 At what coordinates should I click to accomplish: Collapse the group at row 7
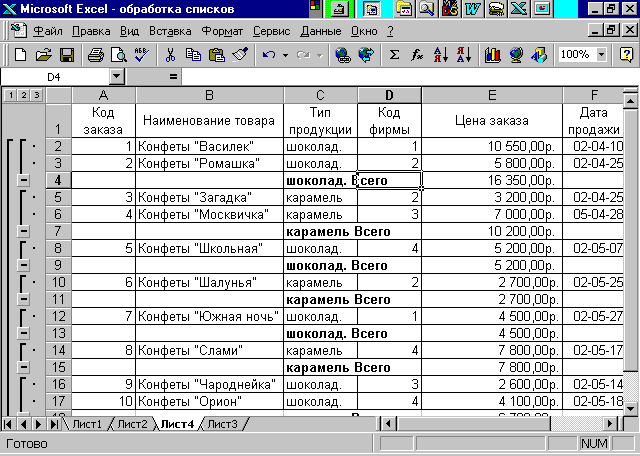coord(24,231)
